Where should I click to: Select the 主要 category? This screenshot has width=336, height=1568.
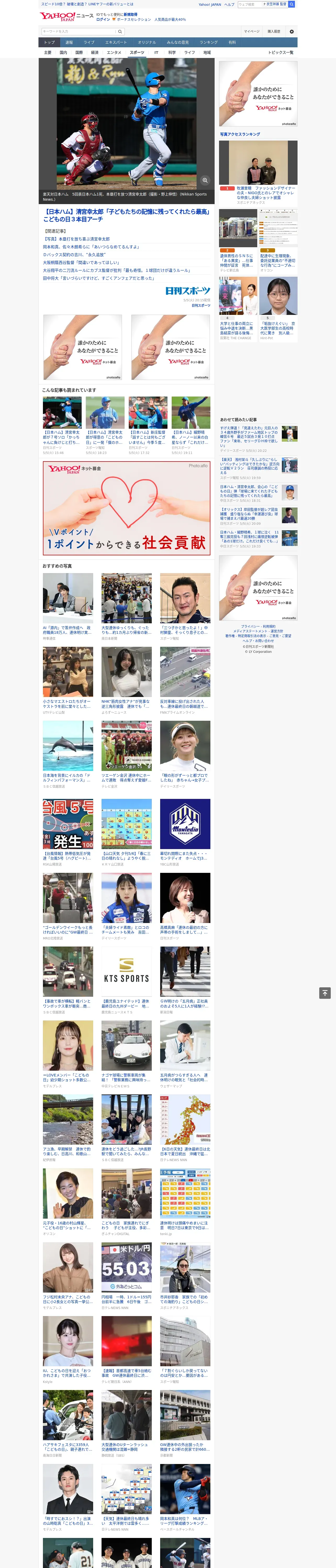(48, 52)
